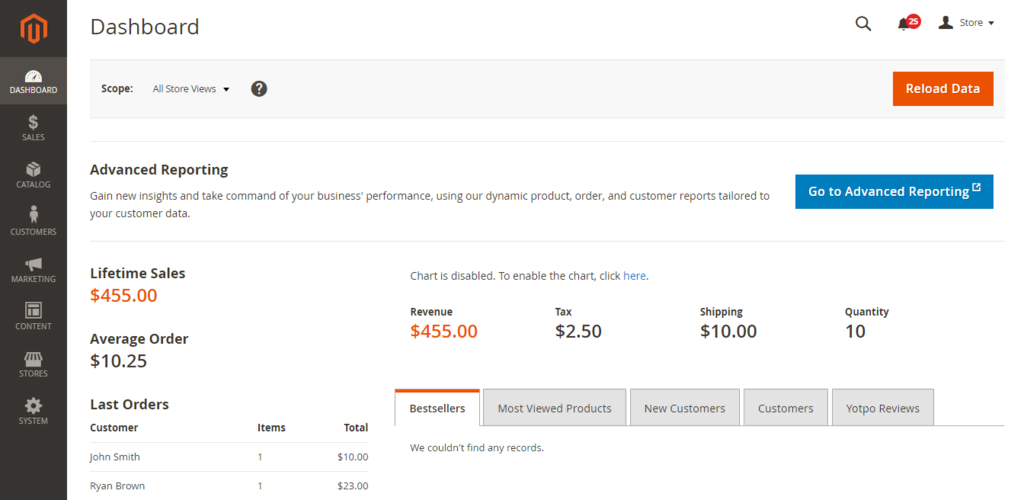Open the Store user account dropdown
This screenshot has width=1024, height=500.
[966, 23]
